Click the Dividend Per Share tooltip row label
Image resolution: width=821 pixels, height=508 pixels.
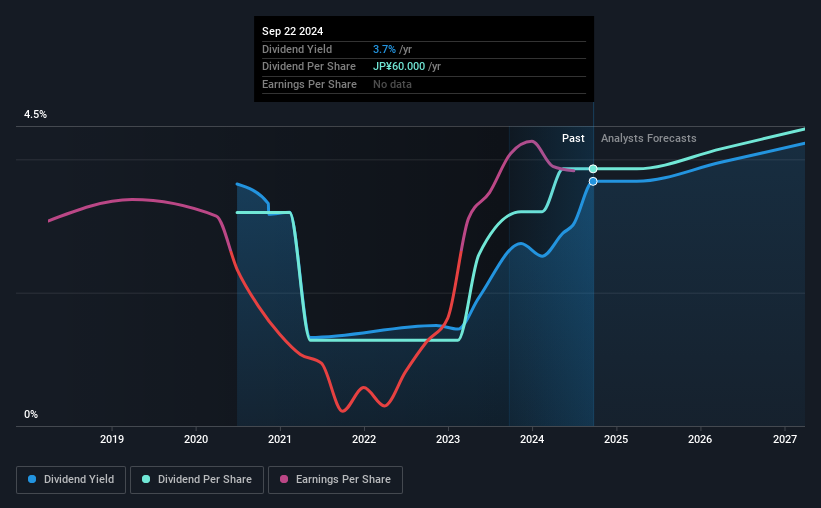(x=309, y=67)
